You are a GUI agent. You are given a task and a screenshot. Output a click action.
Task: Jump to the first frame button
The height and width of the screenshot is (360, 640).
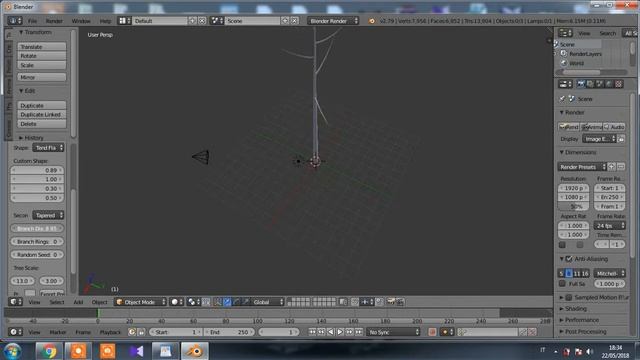[x=312, y=332]
